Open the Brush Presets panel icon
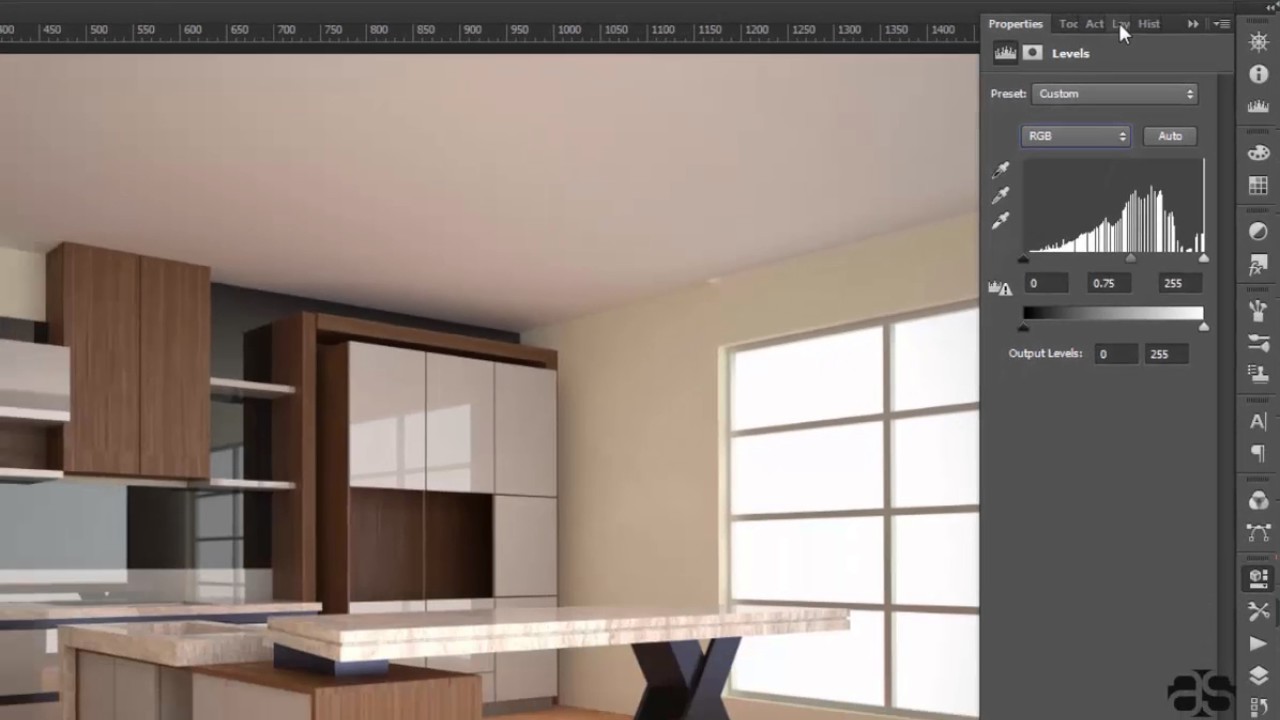1280x720 pixels. pos(1258,343)
